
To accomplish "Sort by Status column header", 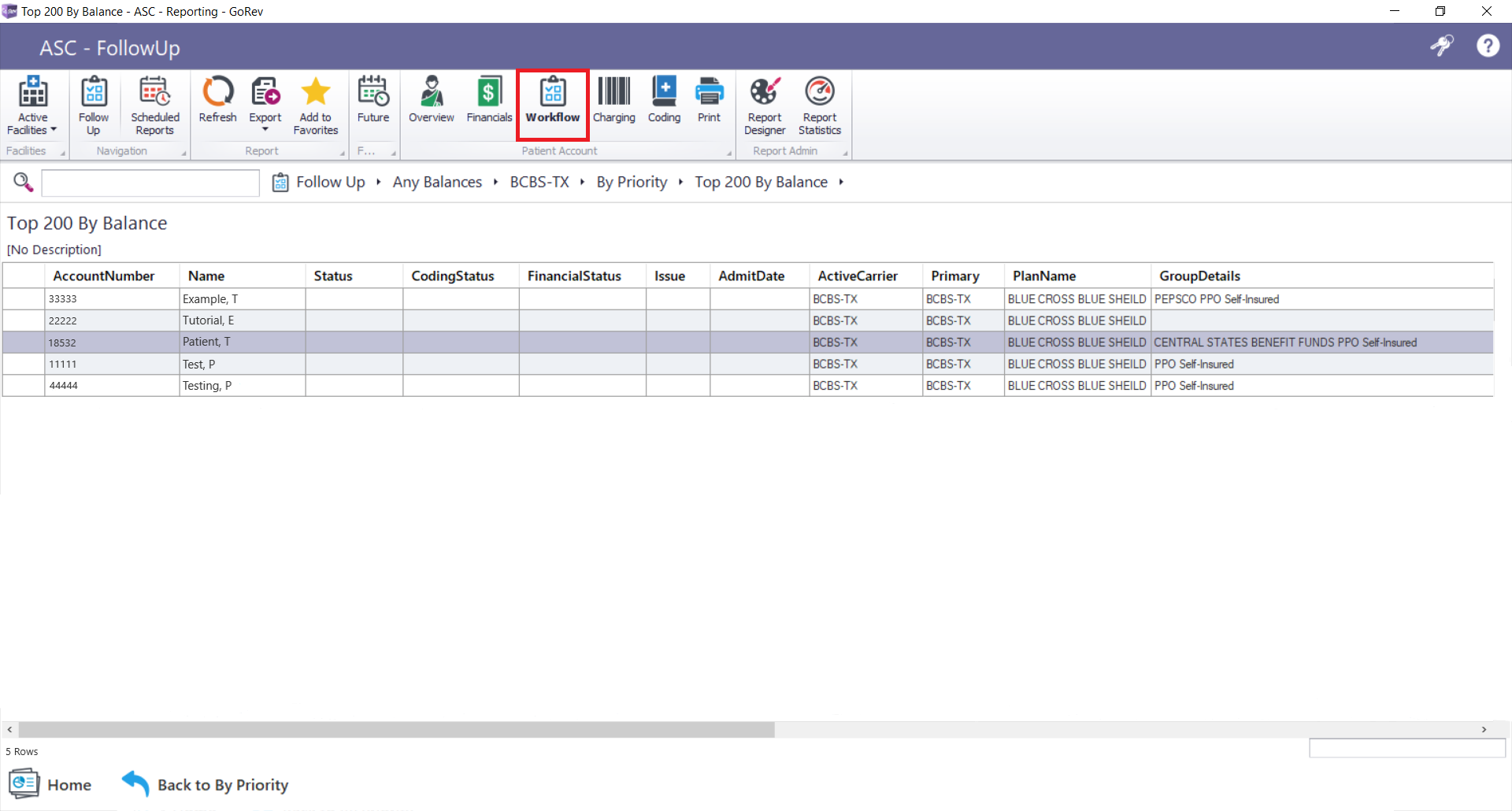I will click(354, 276).
